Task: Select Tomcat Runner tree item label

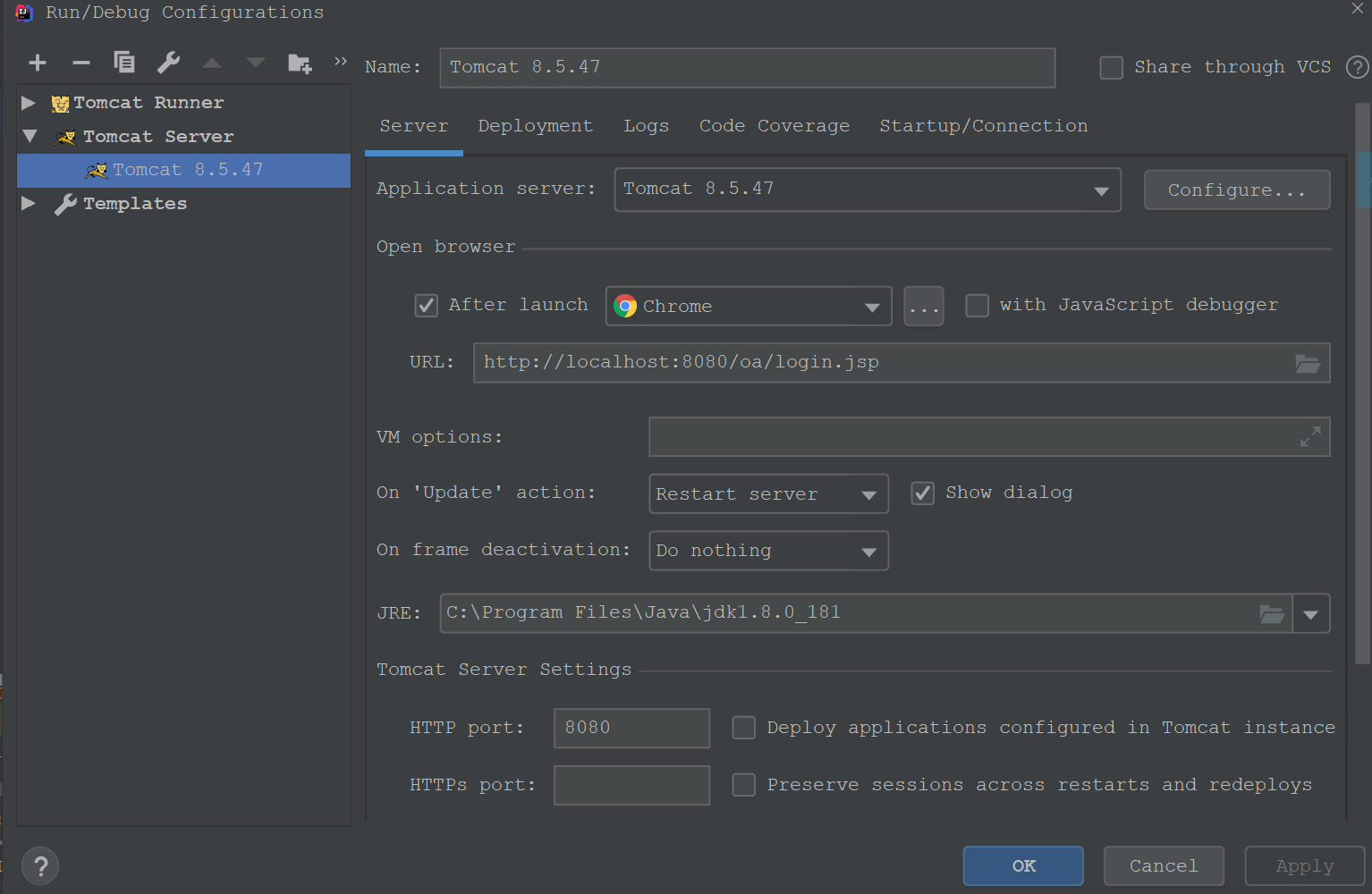Action: (x=148, y=103)
